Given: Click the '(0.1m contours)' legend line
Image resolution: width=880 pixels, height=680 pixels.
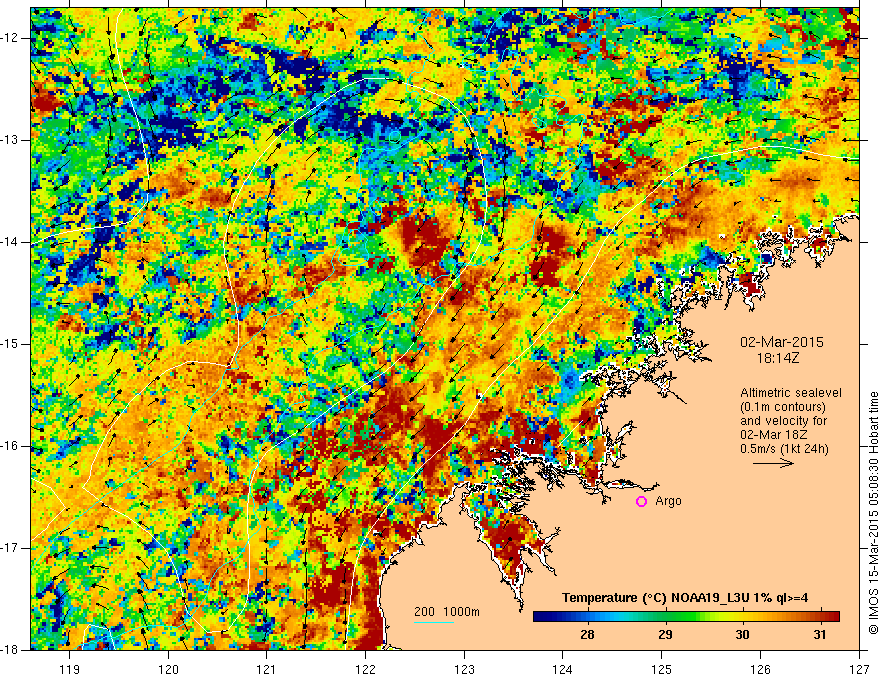Looking at the screenshot, I should pos(783,407).
